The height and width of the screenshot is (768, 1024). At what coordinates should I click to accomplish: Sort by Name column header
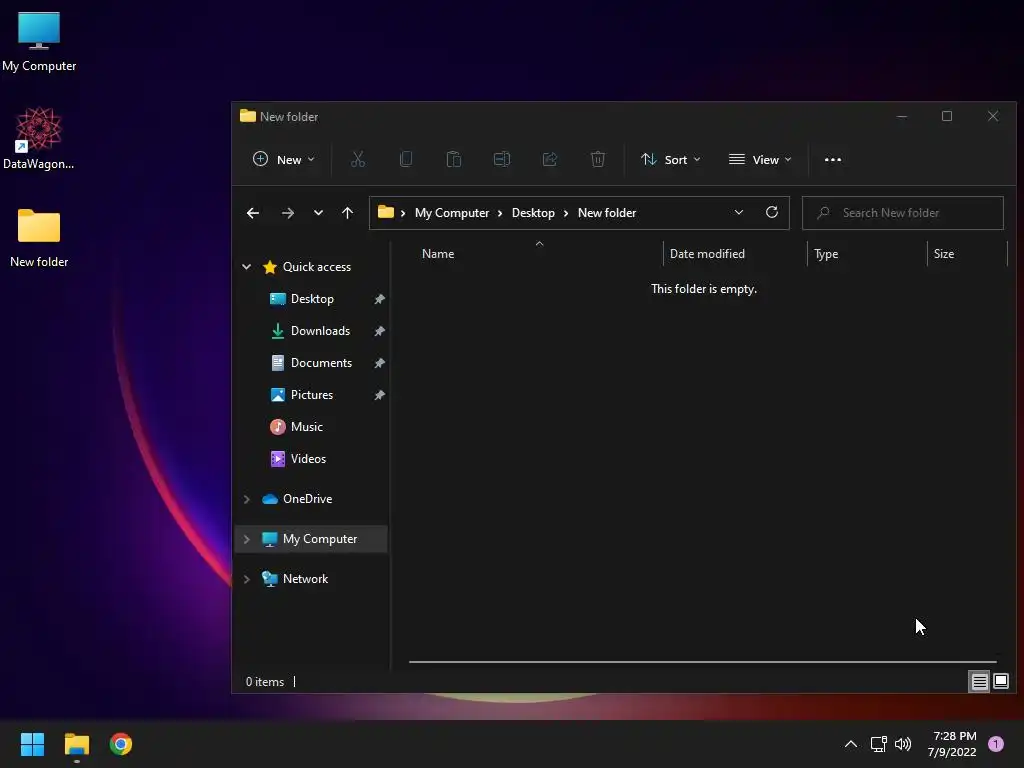click(438, 254)
